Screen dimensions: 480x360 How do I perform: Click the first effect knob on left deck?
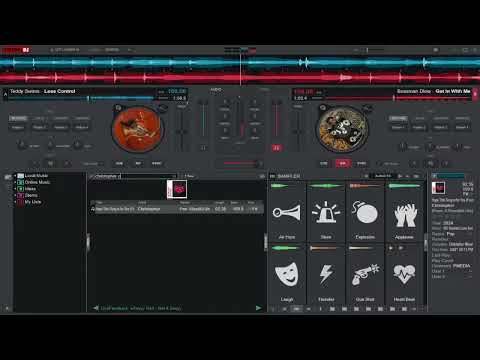coord(21,145)
